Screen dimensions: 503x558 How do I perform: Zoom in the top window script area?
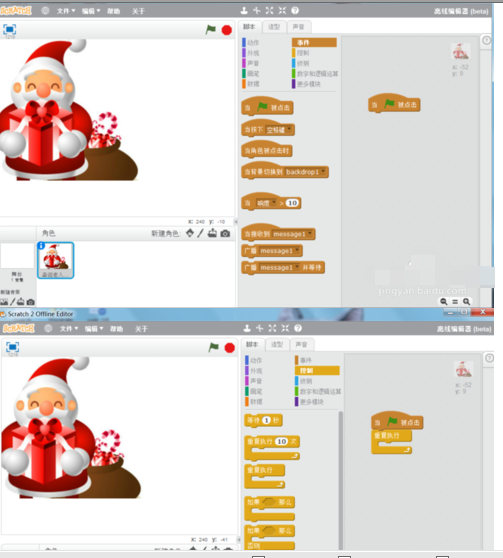pos(466,301)
